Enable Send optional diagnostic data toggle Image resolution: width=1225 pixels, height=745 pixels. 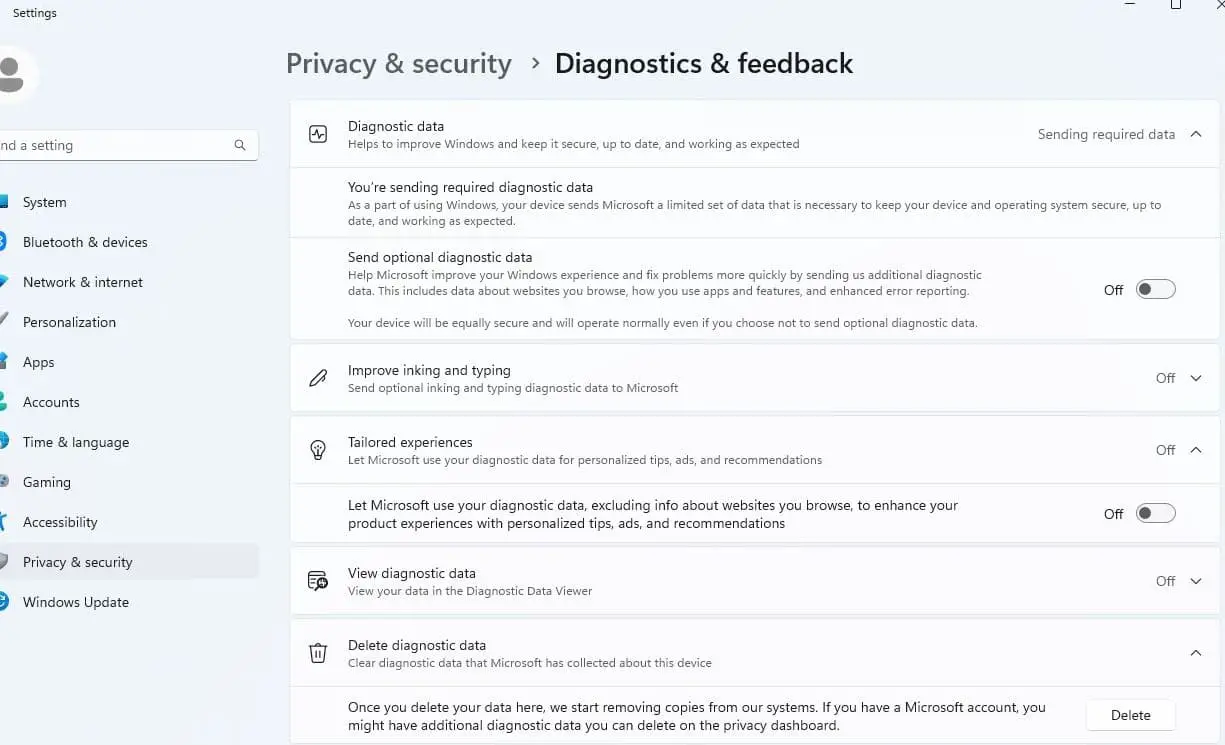pyautogui.click(x=1155, y=290)
